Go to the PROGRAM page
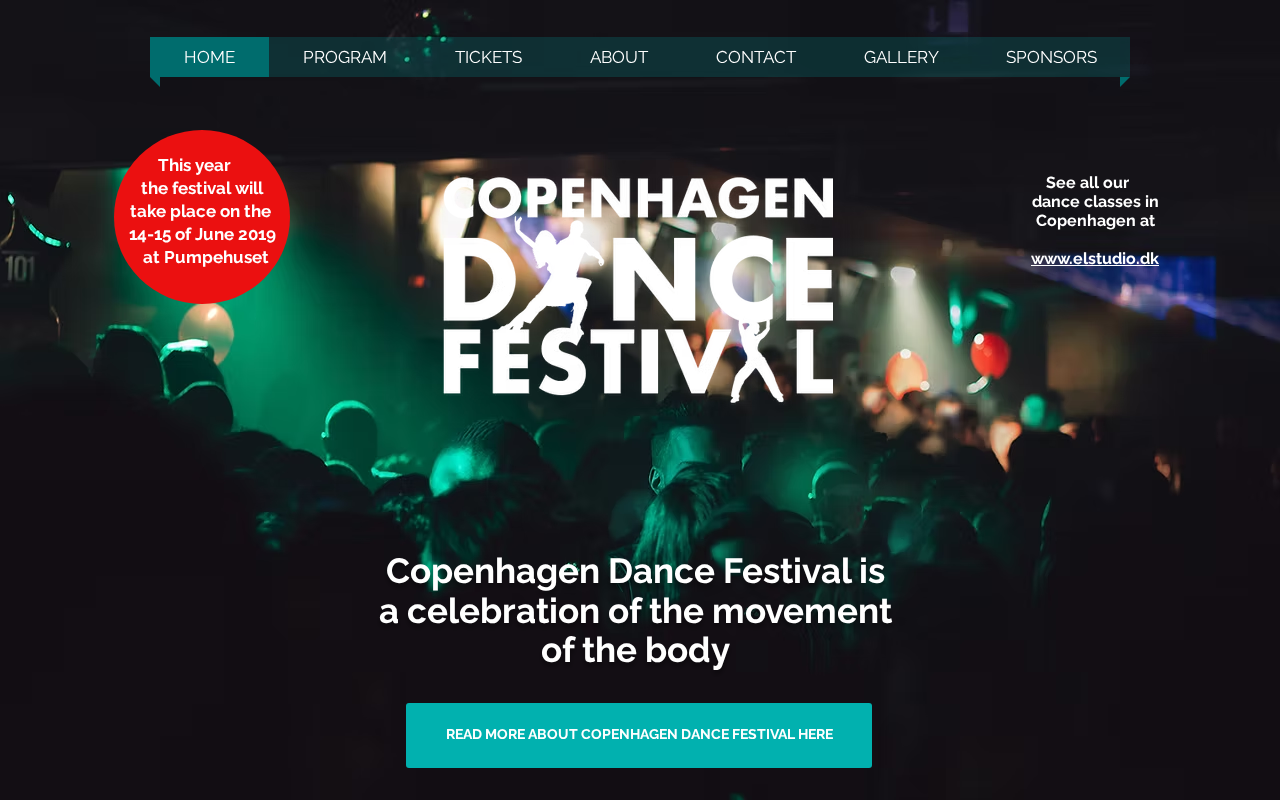 pos(345,57)
